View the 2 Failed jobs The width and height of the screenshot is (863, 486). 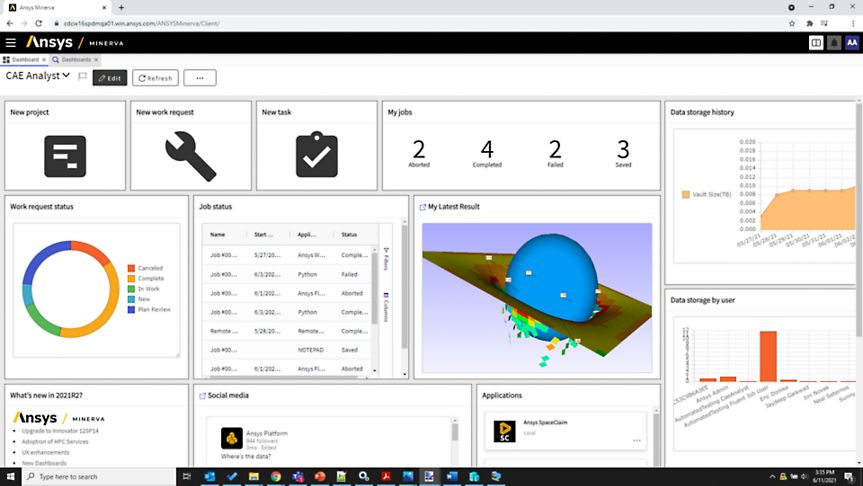555,153
